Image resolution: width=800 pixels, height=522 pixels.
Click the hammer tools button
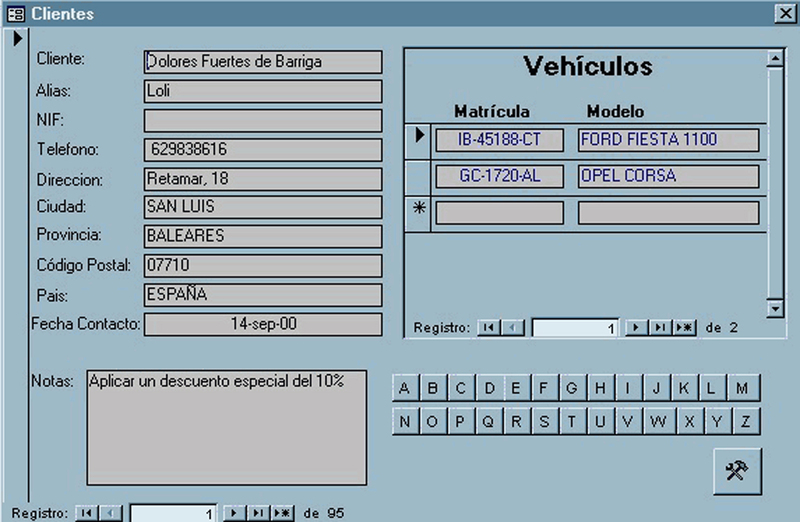[737, 471]
